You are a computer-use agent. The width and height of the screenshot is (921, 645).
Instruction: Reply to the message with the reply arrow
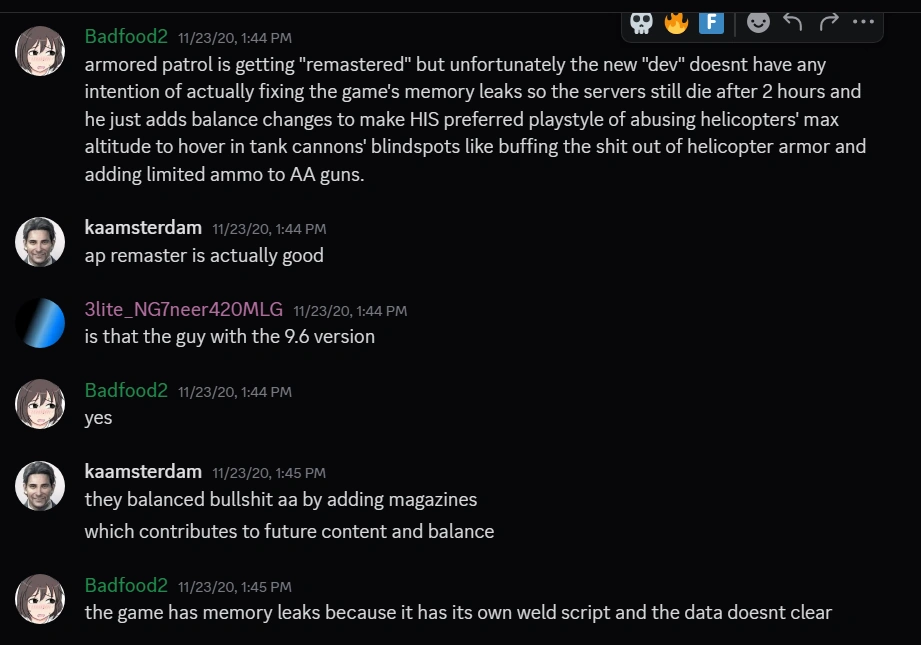click(x=793, y=22)
